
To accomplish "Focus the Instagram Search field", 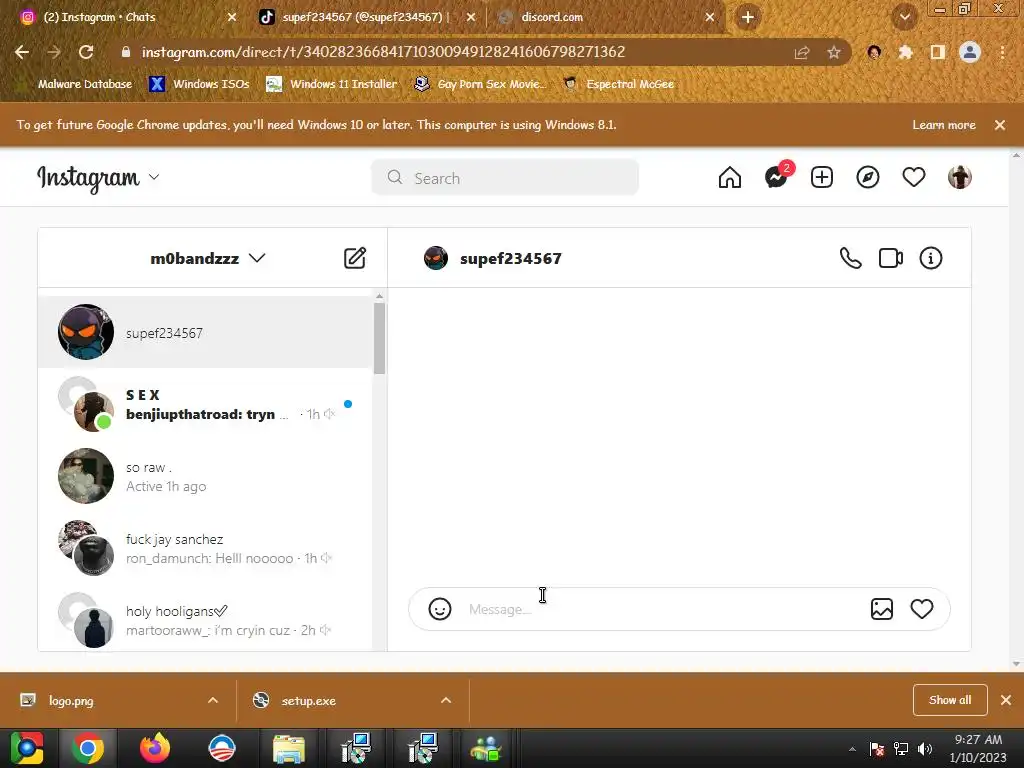I will [x=505, y=178].
